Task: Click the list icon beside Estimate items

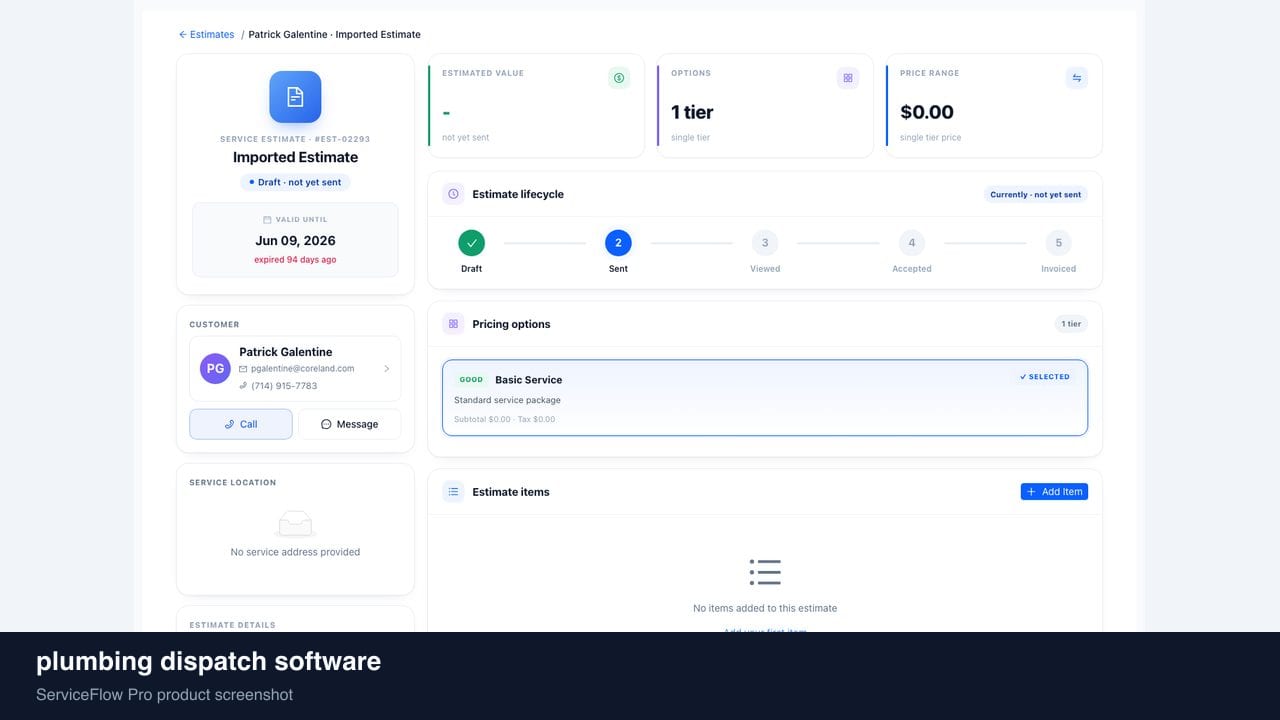Action: click(453, 492)
